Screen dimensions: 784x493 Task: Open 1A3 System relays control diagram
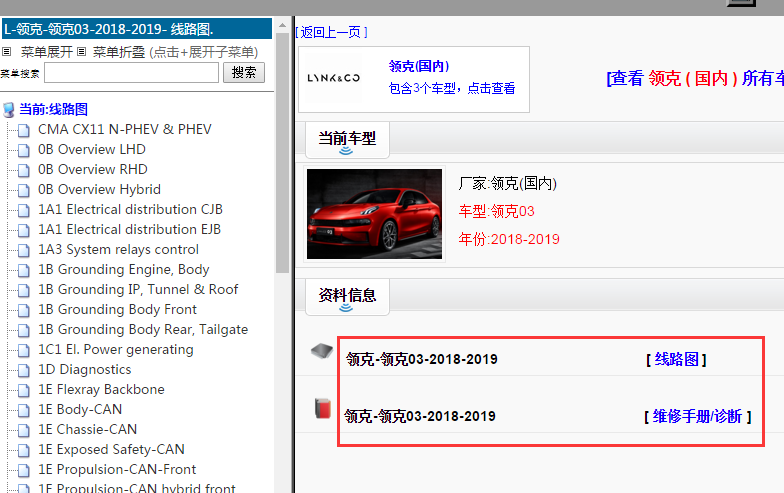tap(118, 250)
